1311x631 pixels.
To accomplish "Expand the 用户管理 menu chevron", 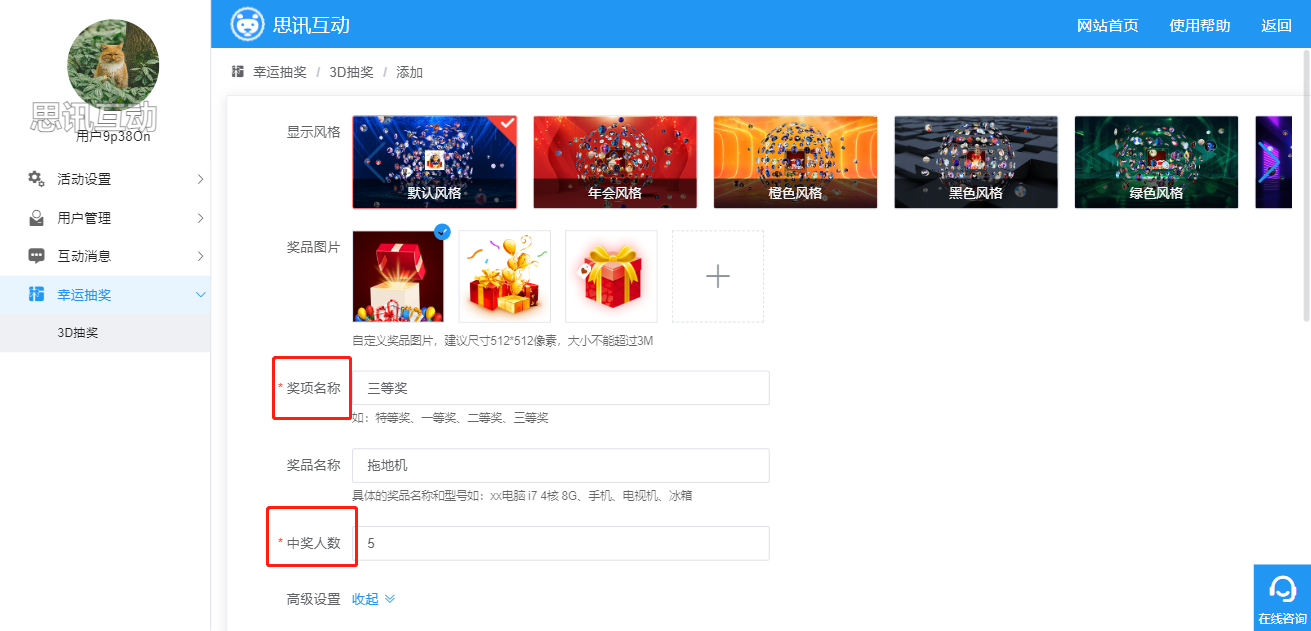I will point(200,218).
